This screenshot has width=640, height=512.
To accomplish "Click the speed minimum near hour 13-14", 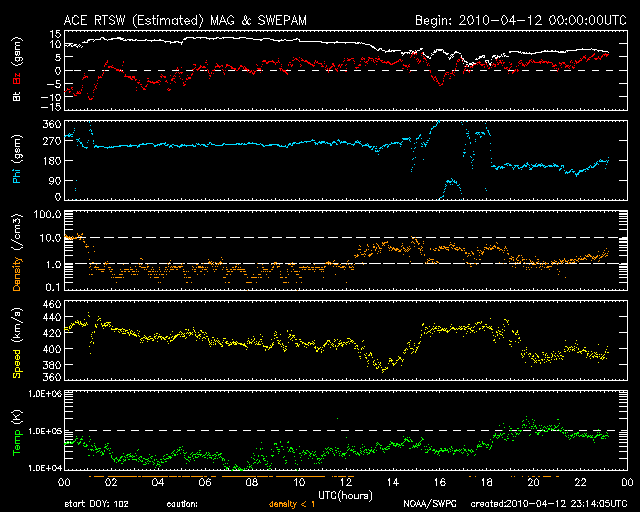I will tap(383, 367).
